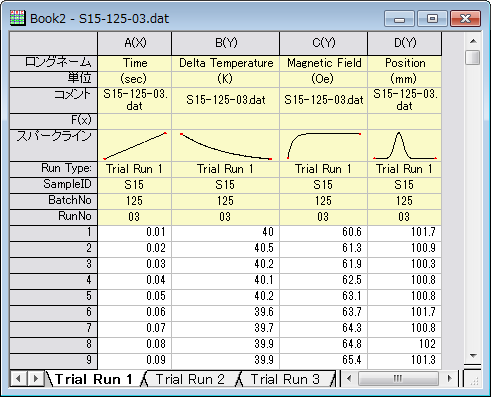This screenshot has height=397, width=491.
Task: Click the '(mm)' units cell
Action: click(405, 79)
